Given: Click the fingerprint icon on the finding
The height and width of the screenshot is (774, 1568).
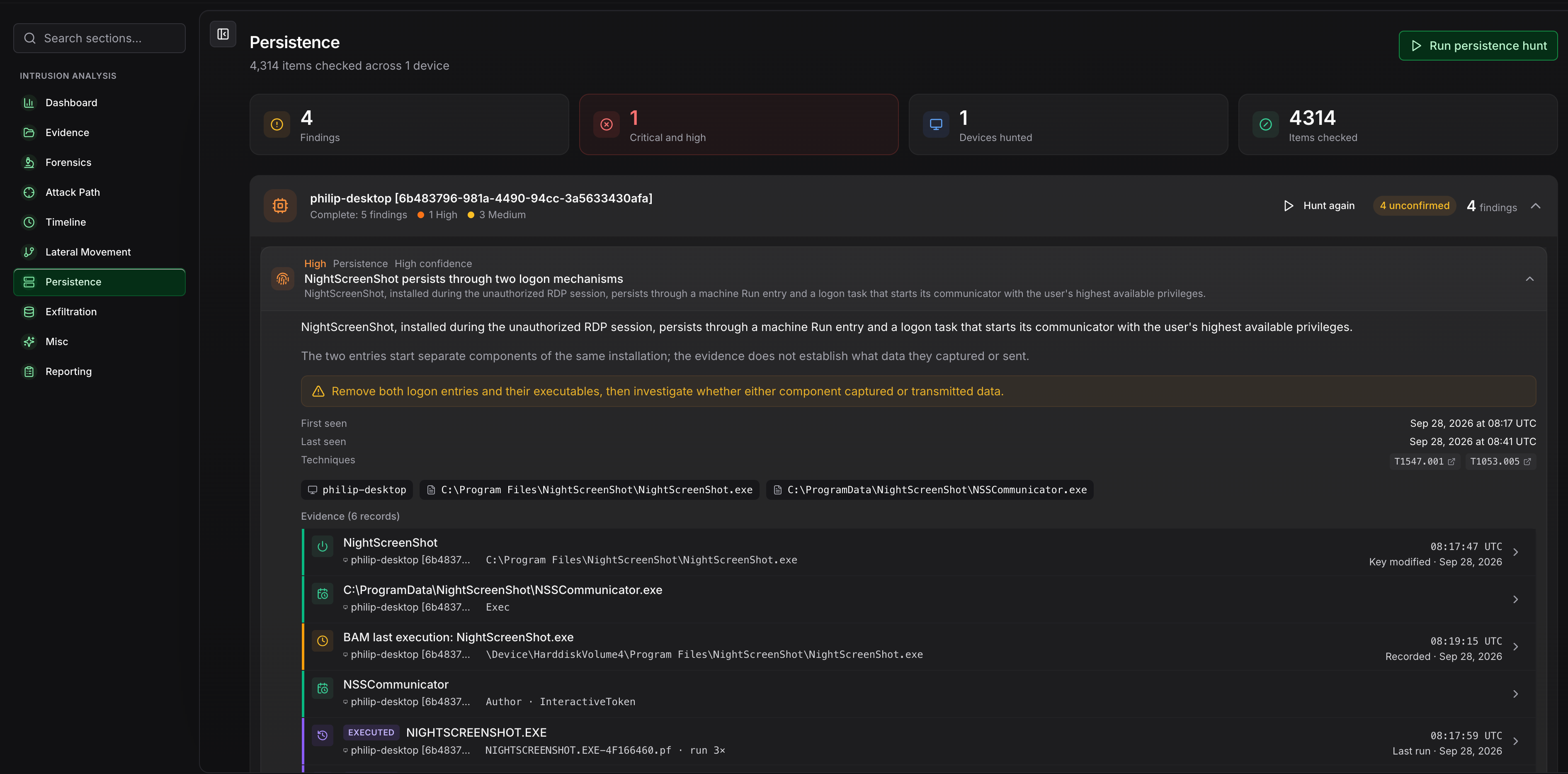Looking at the screenshot, I should [x=282, y=279].
